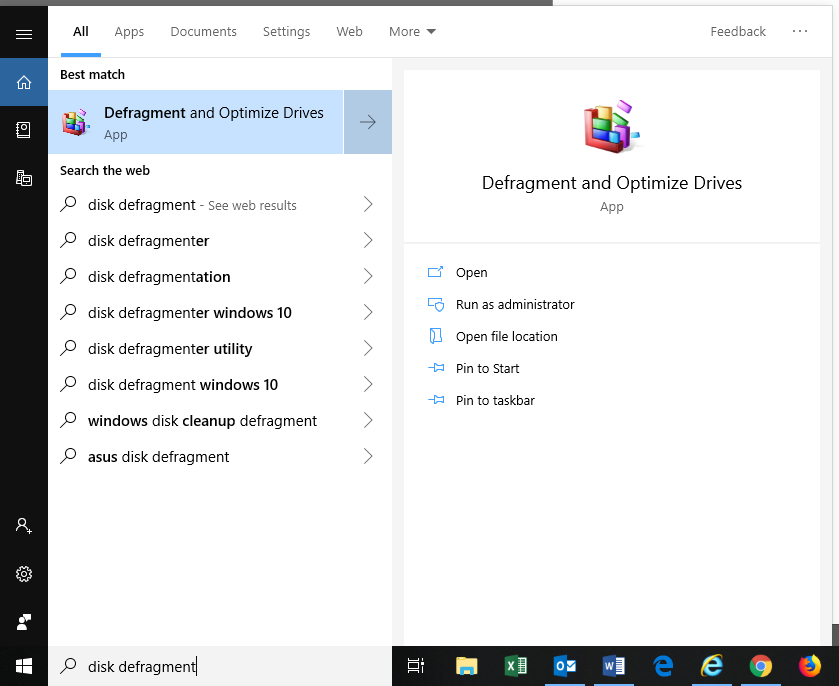Switch to the Documents tab
This screenshot has width=839, height=686.
click(203, 31)
